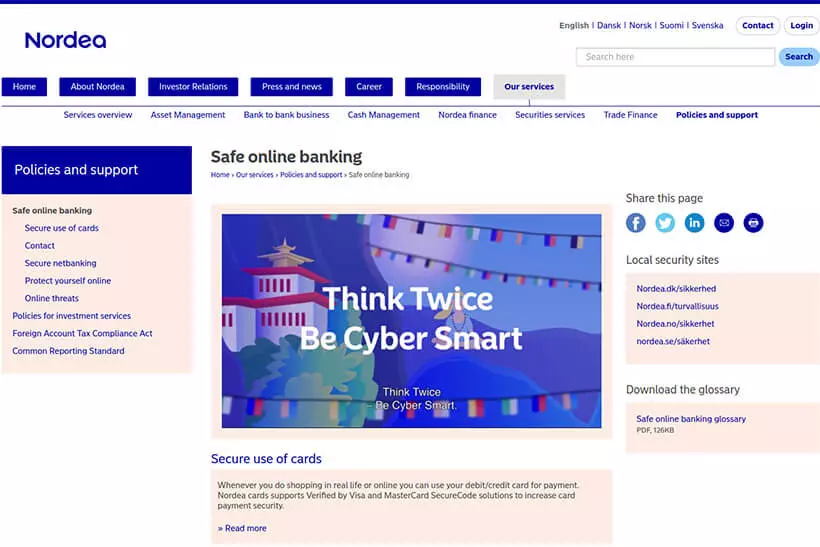Download Safe online banking glossary PDF
Viewport: 820px width, 547px height.
[x=690, y=419]
